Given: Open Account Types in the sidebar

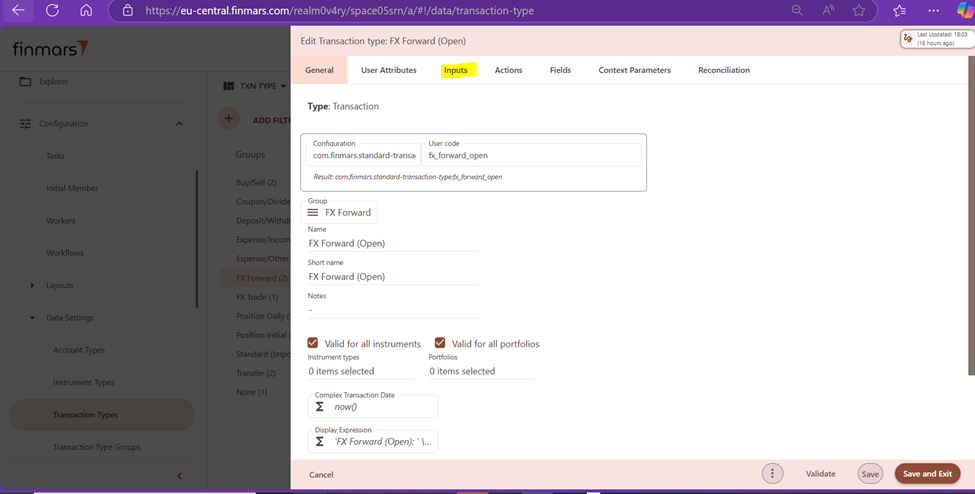Looking at the screenshot, I should click(x=78, y=350).
